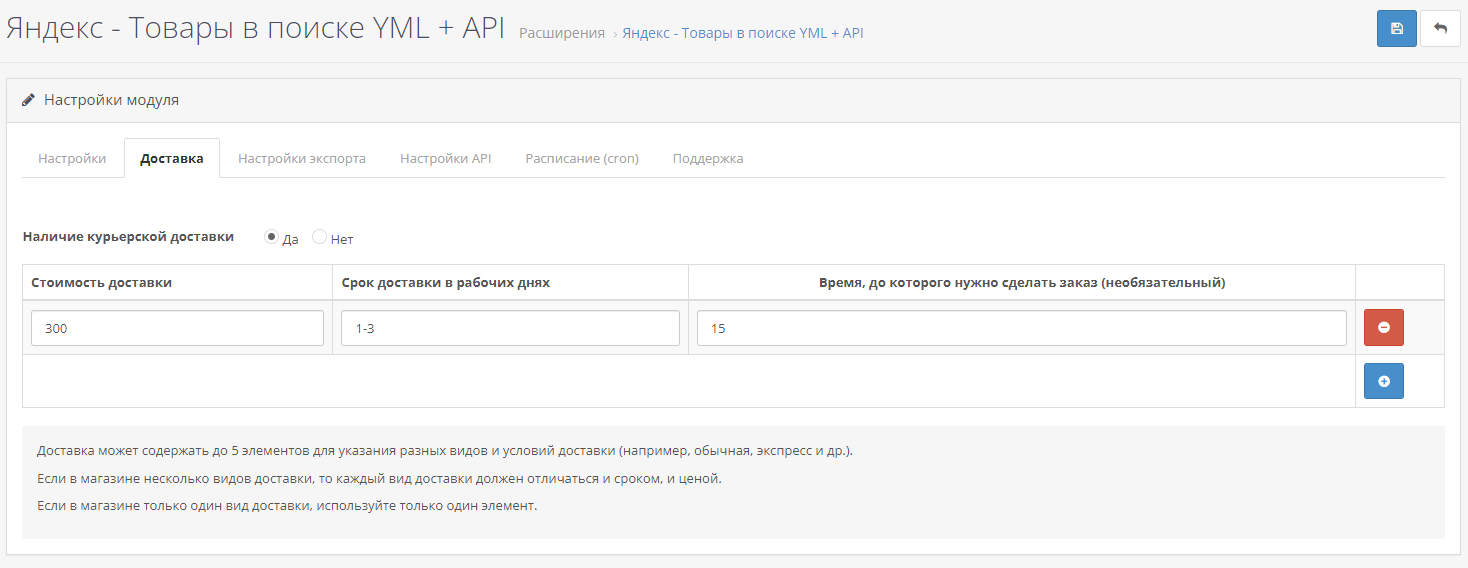Select the 'Нет' radio for courier delivery
The width and height of the screenshot is (1468, 568).
(x=319, y=237)
